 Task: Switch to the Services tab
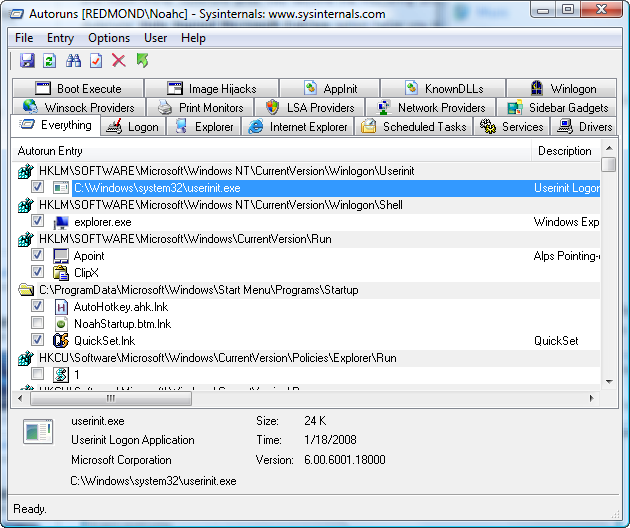[x=511, y=127]
